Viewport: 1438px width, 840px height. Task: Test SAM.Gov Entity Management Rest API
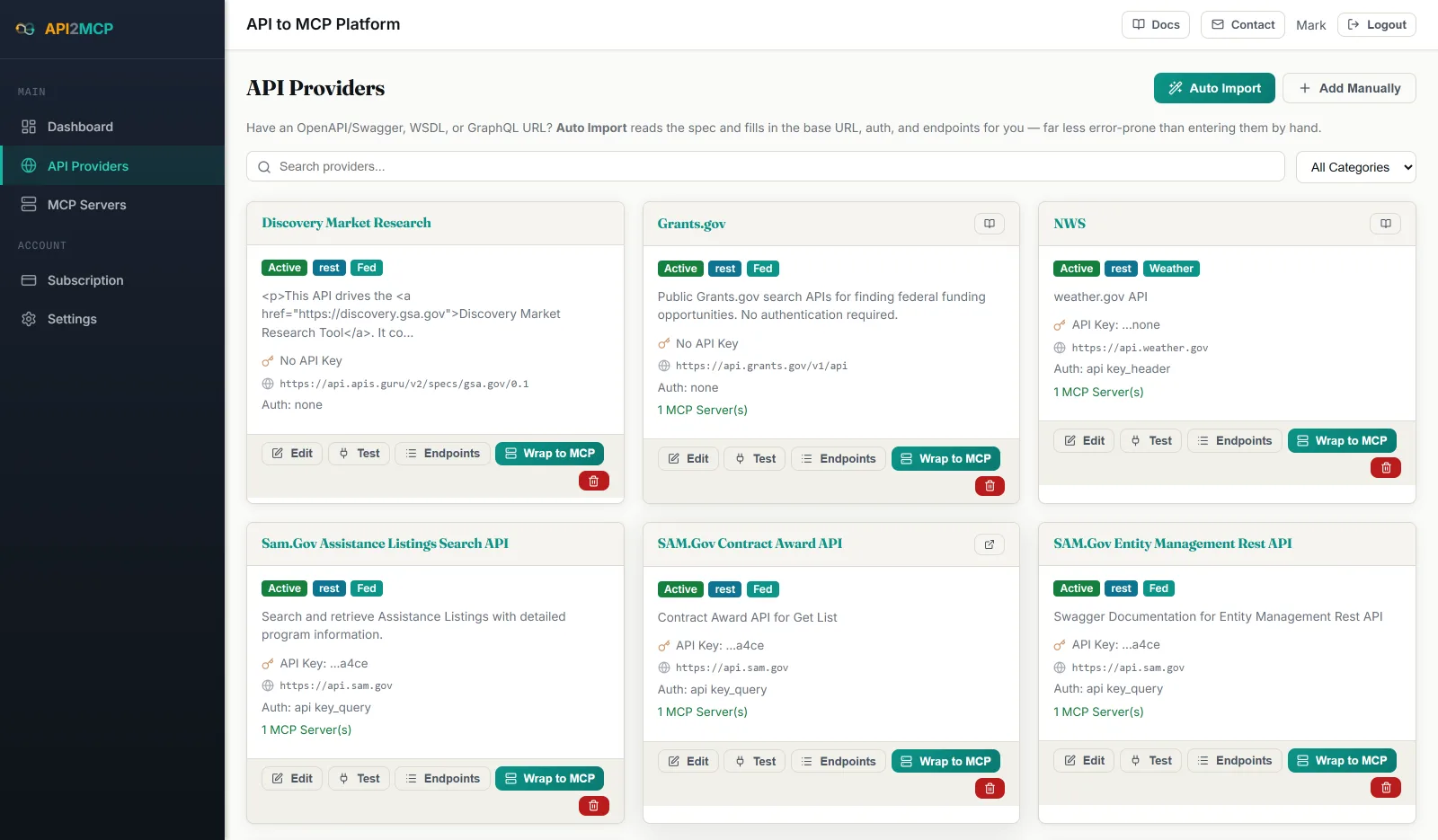point(1150,761)
